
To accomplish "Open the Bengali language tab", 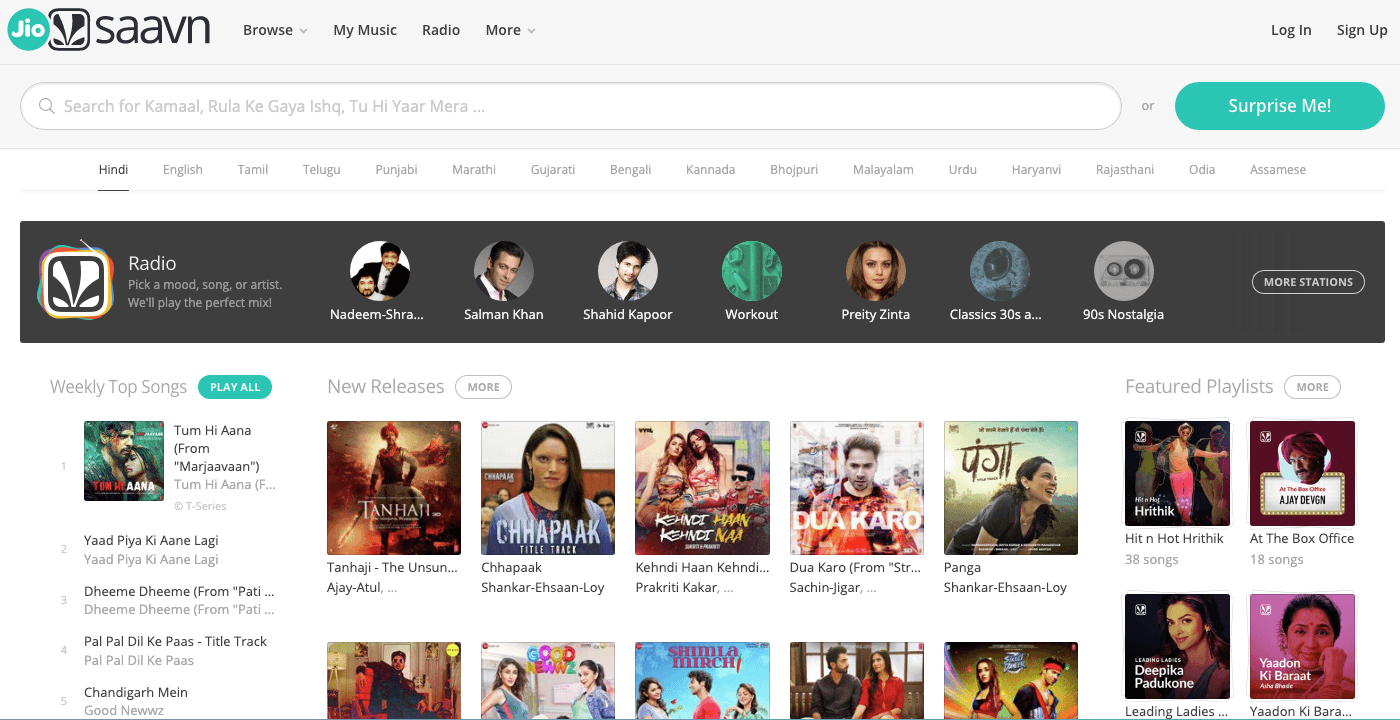I will pos(631,170).
